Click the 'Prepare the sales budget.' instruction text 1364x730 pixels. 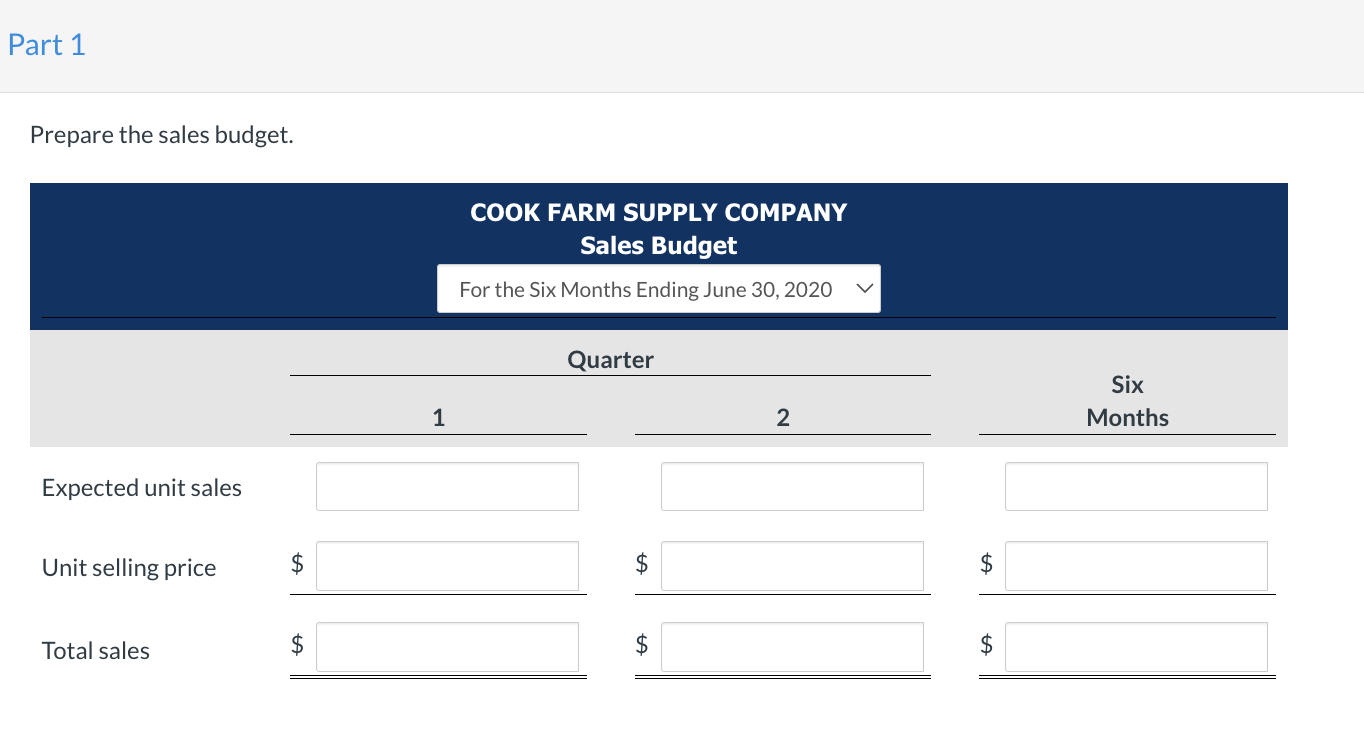coord(162,135)
